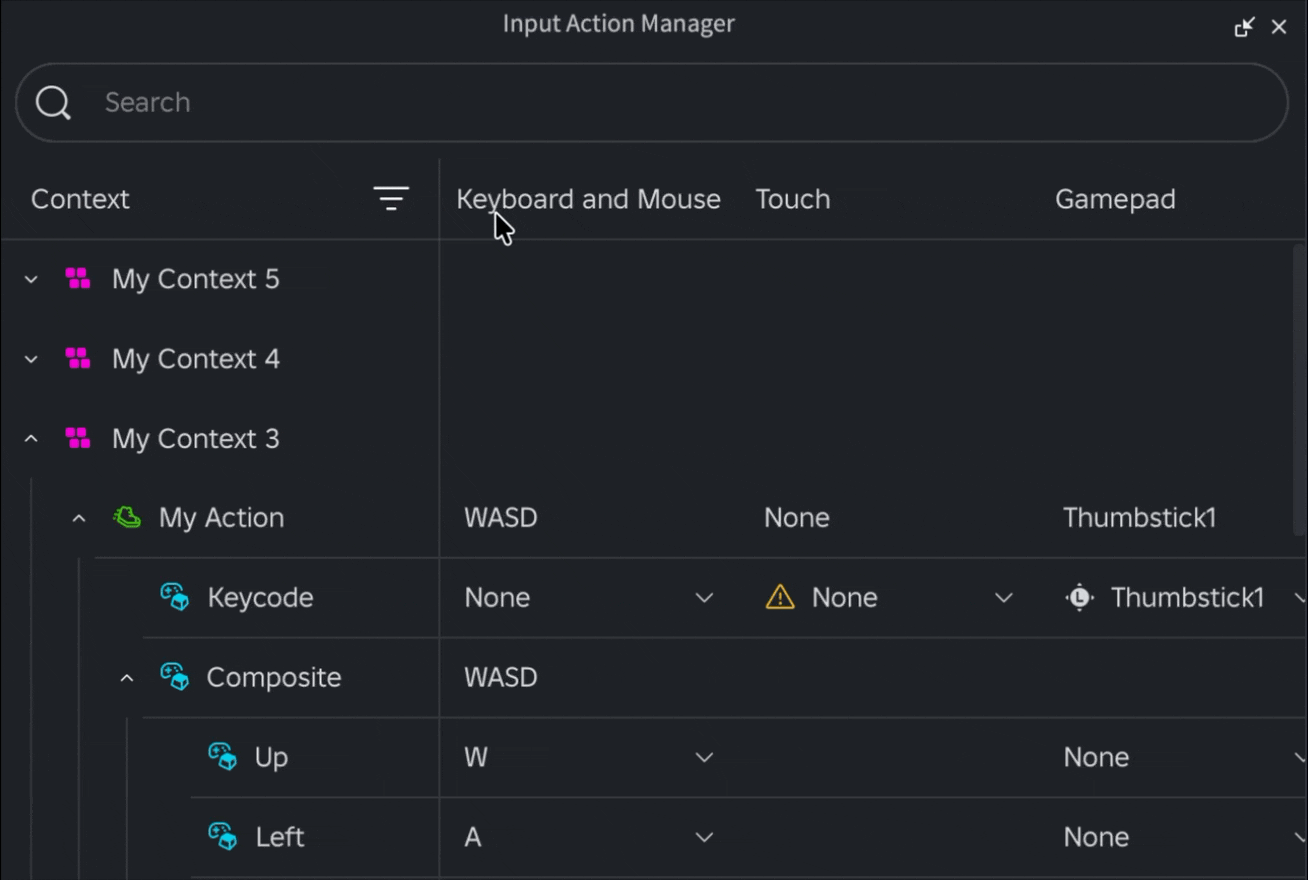
Task: Expand My Context 5
Action: (31, 279)
